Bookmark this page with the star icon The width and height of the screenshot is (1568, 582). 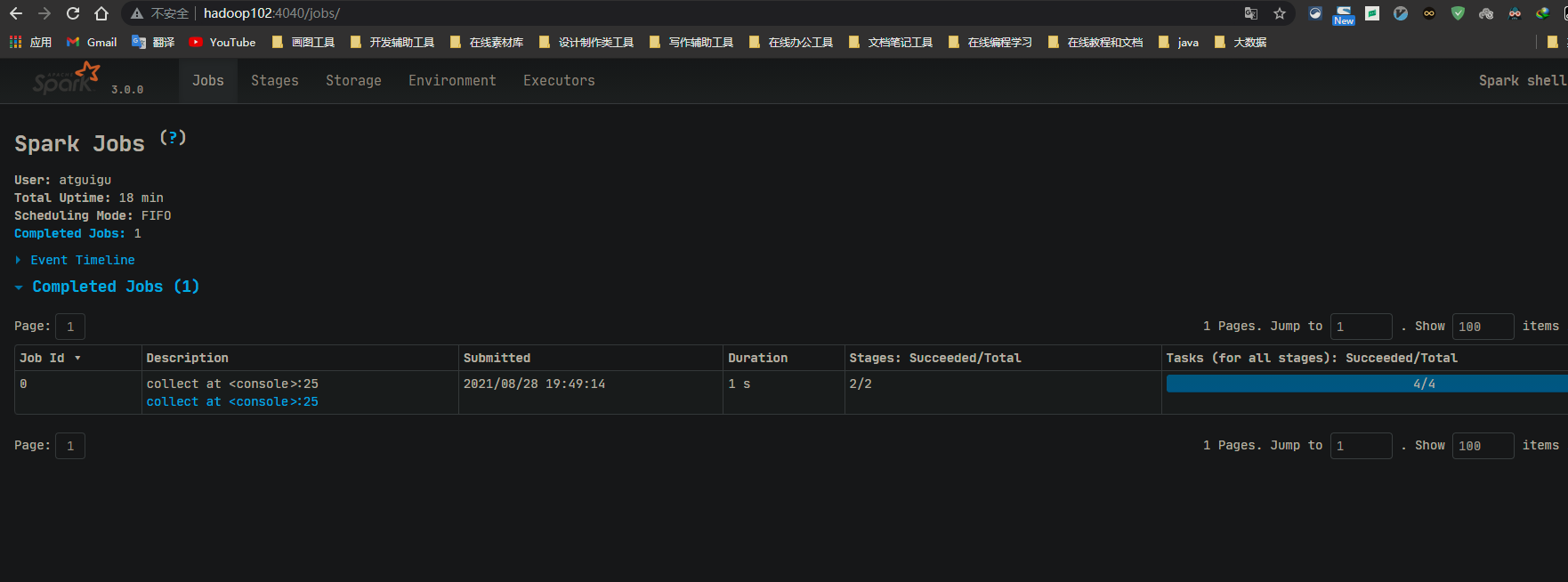(1280, 13)
